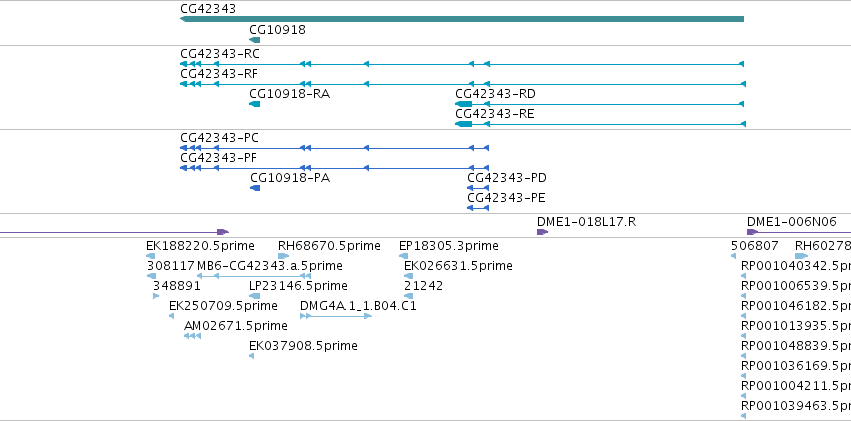Select the RH68670.5prime EST glyph
The image size is (851, 421).
pyautogui.click(x=283, y=256)
